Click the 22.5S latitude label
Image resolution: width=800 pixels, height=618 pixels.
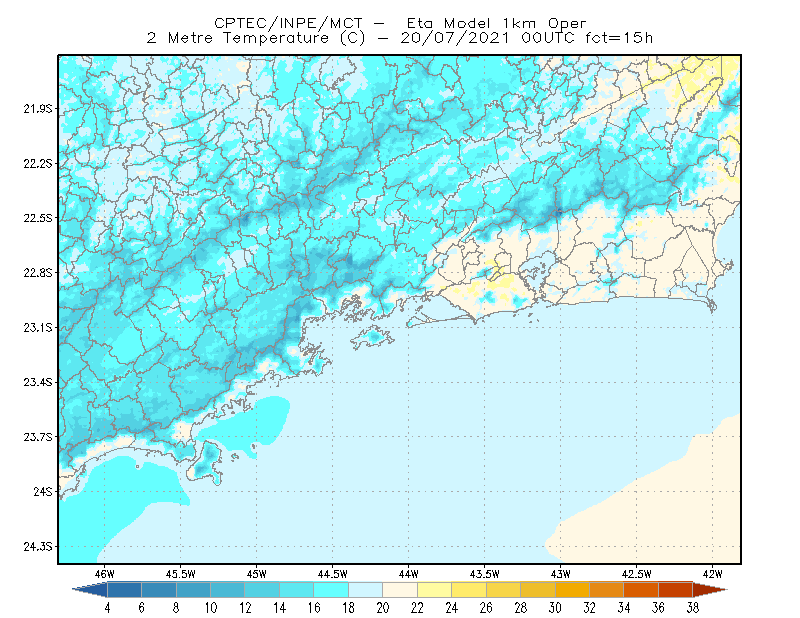(x=38, y=218)
